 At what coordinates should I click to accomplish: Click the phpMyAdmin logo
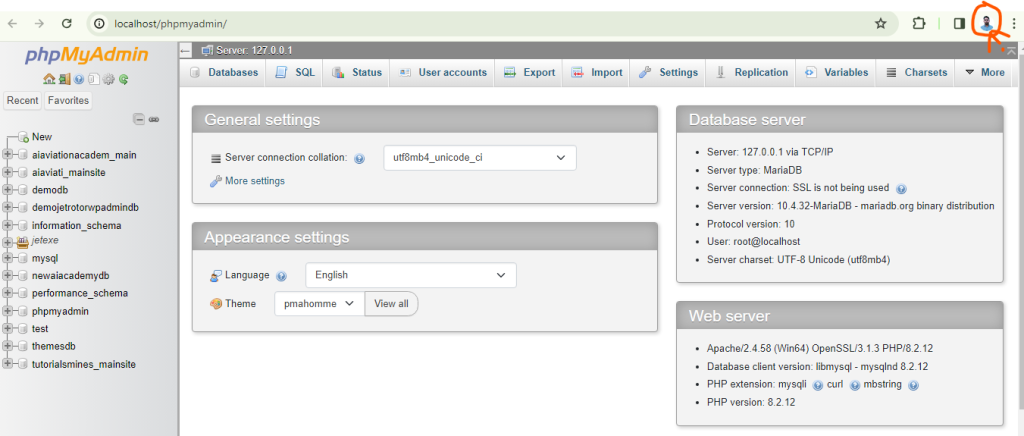(x=87, y=55)
